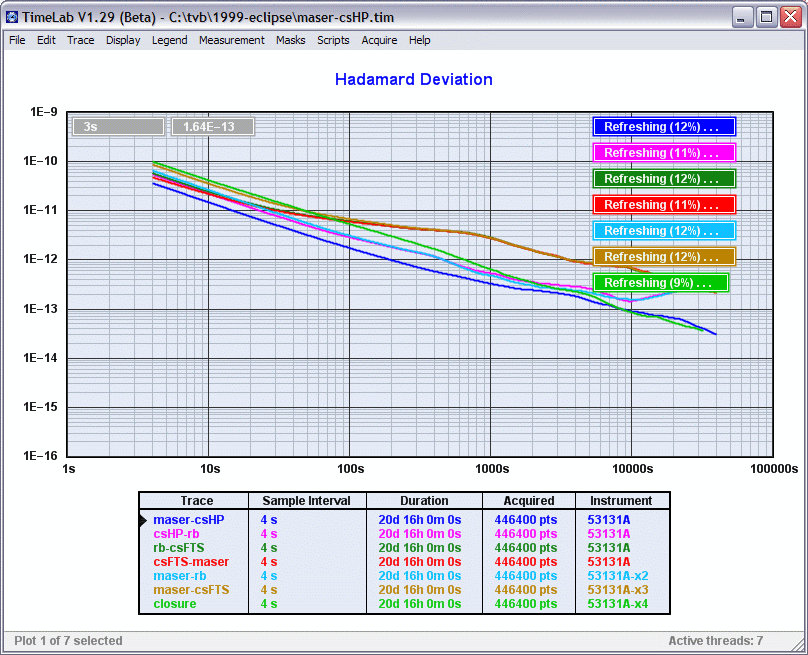Click the 1E-16 y-axis label
Screen dimensions: 808x655
40,456
